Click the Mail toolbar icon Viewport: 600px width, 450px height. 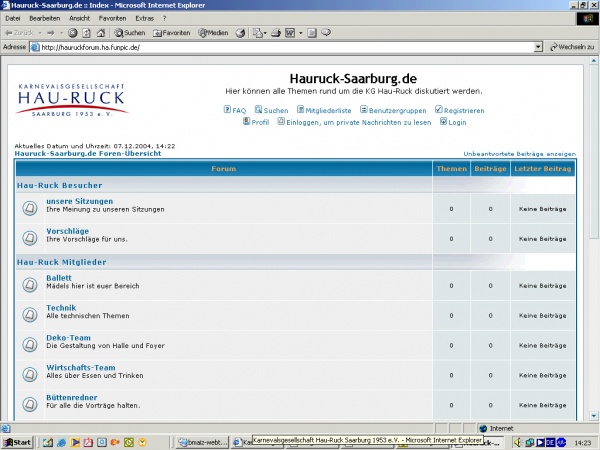258,33
